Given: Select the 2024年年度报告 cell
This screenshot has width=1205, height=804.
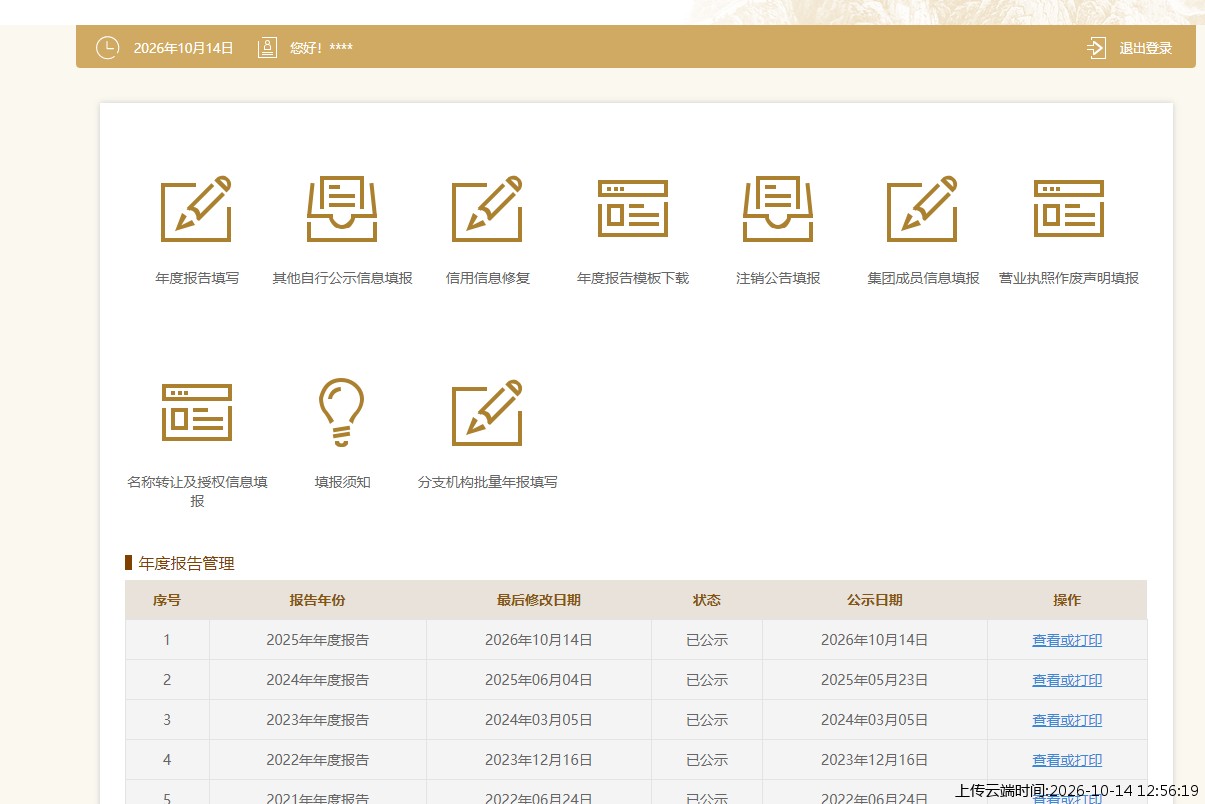Looking at the screenshot, I should [x=318, y=680].
